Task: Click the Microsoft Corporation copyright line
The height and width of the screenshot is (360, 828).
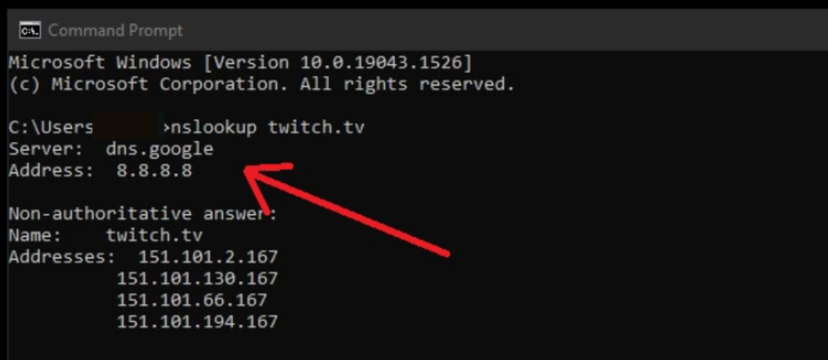Action: point(261,84)
